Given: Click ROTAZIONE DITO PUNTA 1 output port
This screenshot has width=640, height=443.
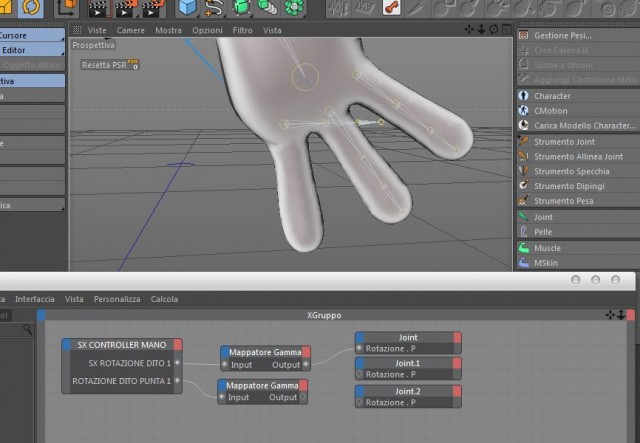Looking at the screenshot, I should 177,381.
